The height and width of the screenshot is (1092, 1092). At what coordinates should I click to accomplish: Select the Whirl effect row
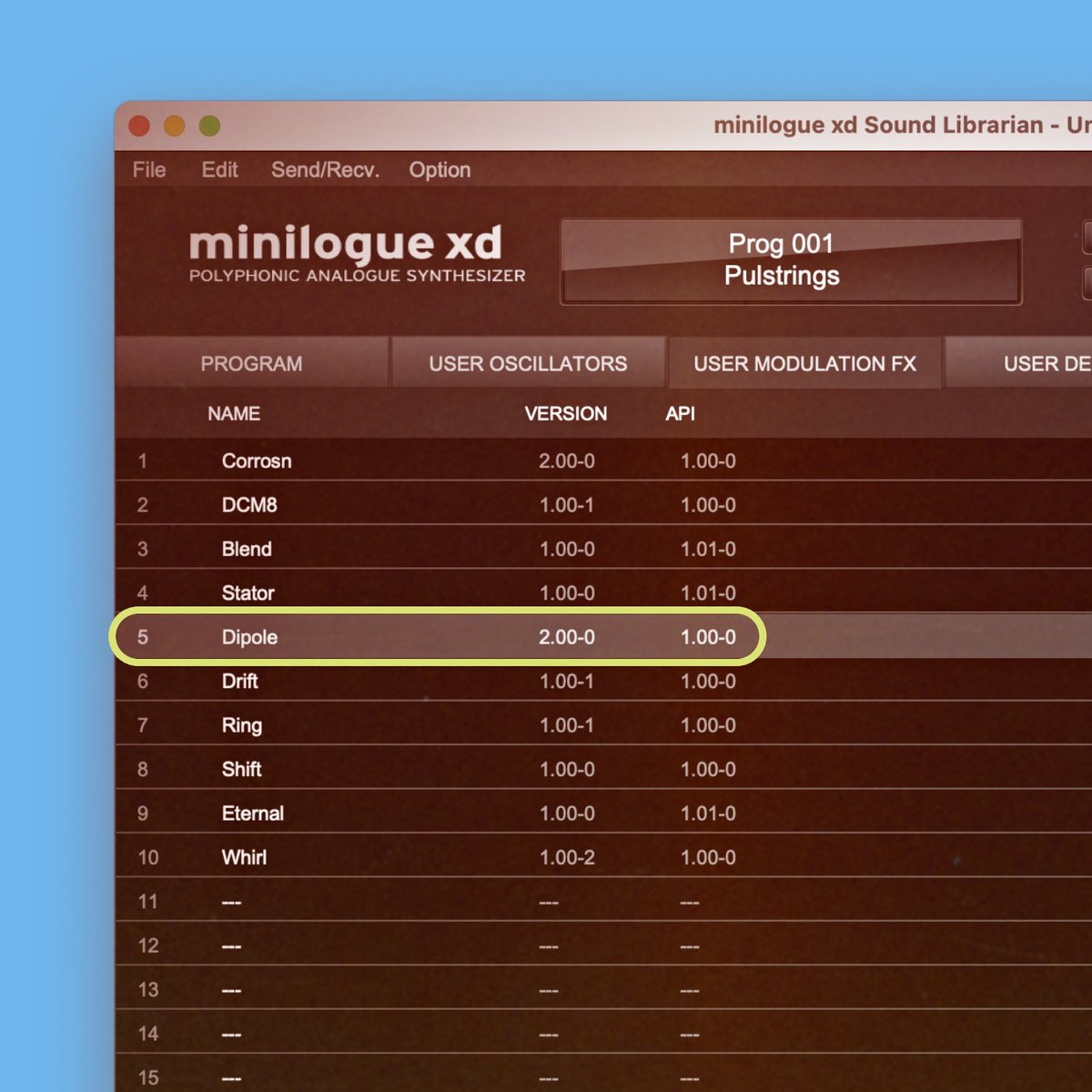coord(603,857)
